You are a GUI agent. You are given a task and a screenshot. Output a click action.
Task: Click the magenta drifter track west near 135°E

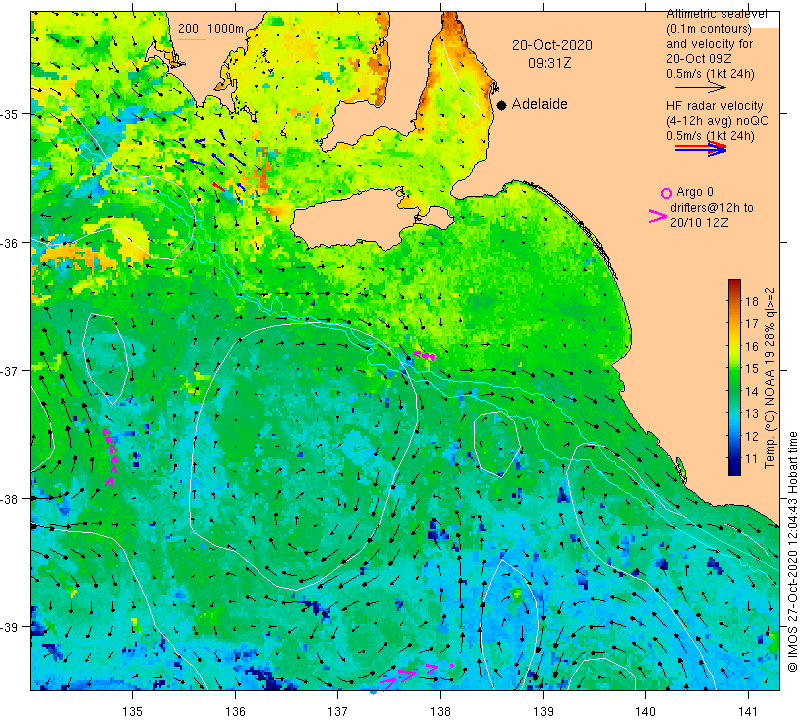click(x=110, y=457)
